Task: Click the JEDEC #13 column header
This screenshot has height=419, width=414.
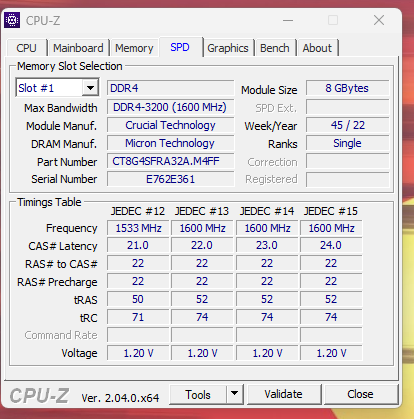Action: 202,211
